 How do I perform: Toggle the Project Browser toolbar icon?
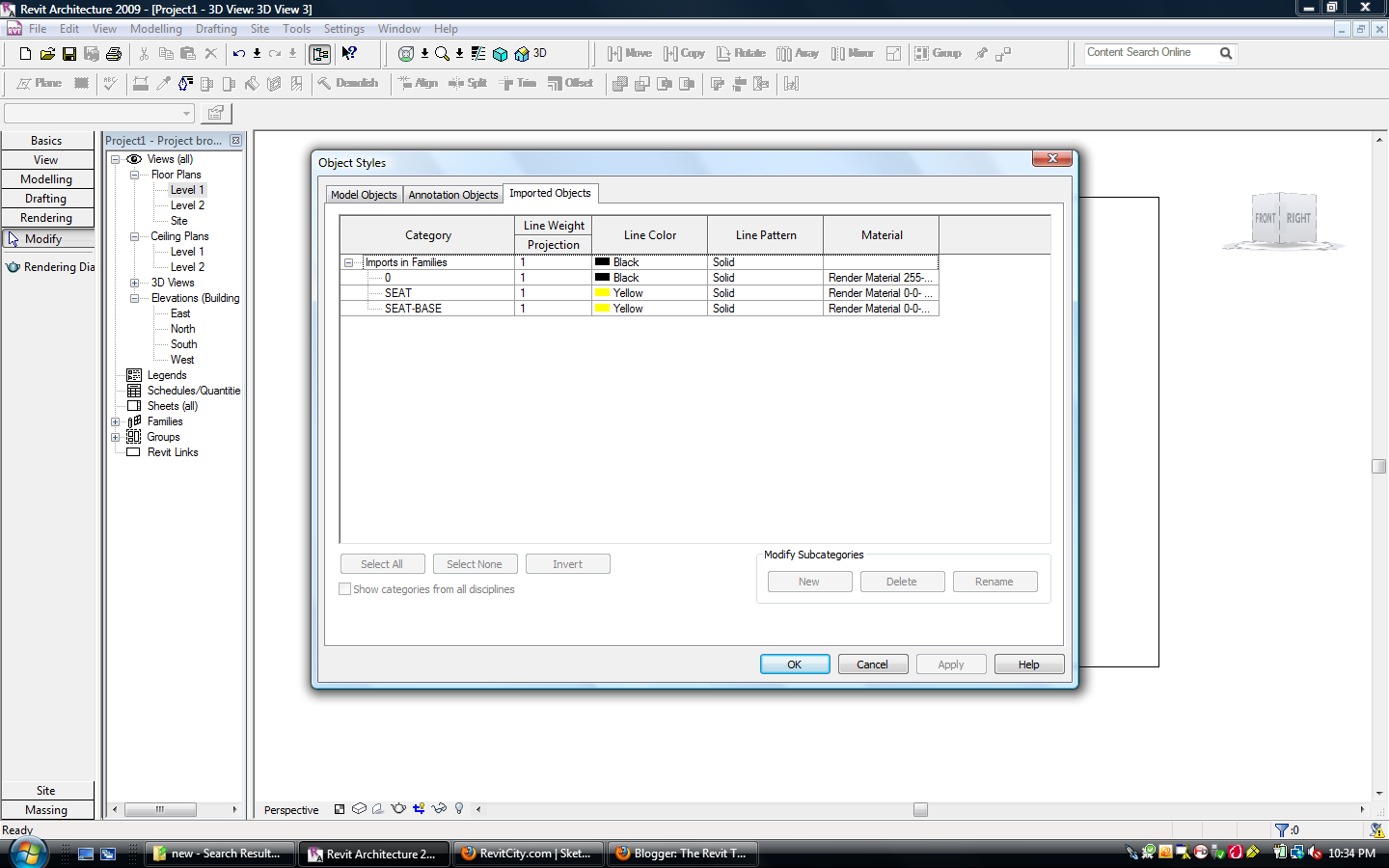pyautogui.click(x=320, y=54)
